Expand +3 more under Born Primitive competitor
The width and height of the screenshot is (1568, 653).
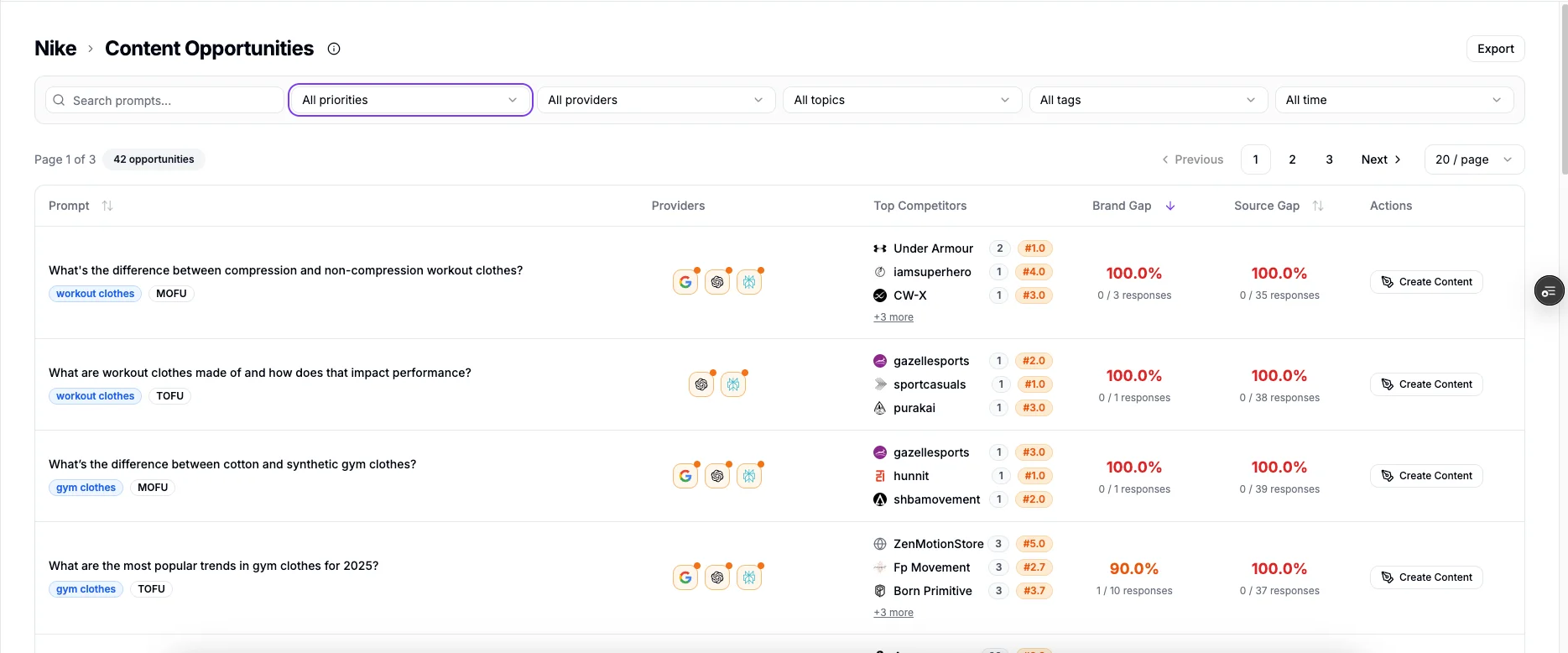[x=893, y=613]
